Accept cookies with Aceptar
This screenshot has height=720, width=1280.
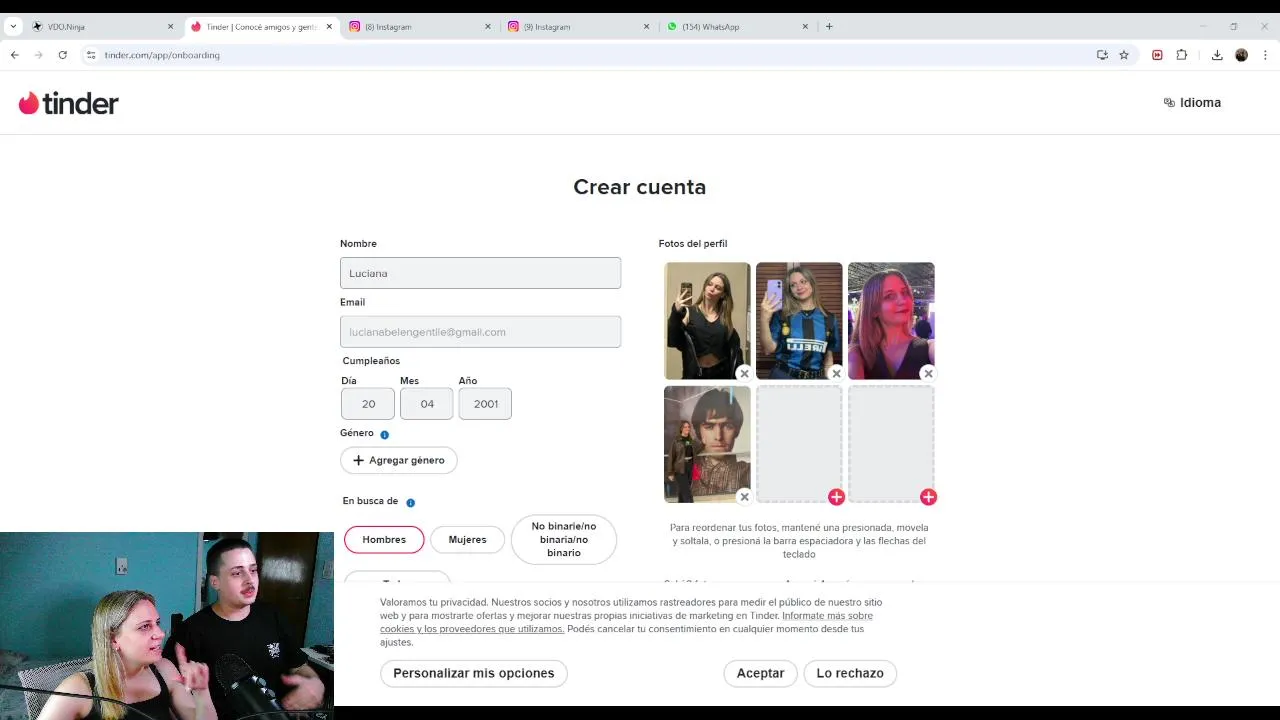click(760, 673)
